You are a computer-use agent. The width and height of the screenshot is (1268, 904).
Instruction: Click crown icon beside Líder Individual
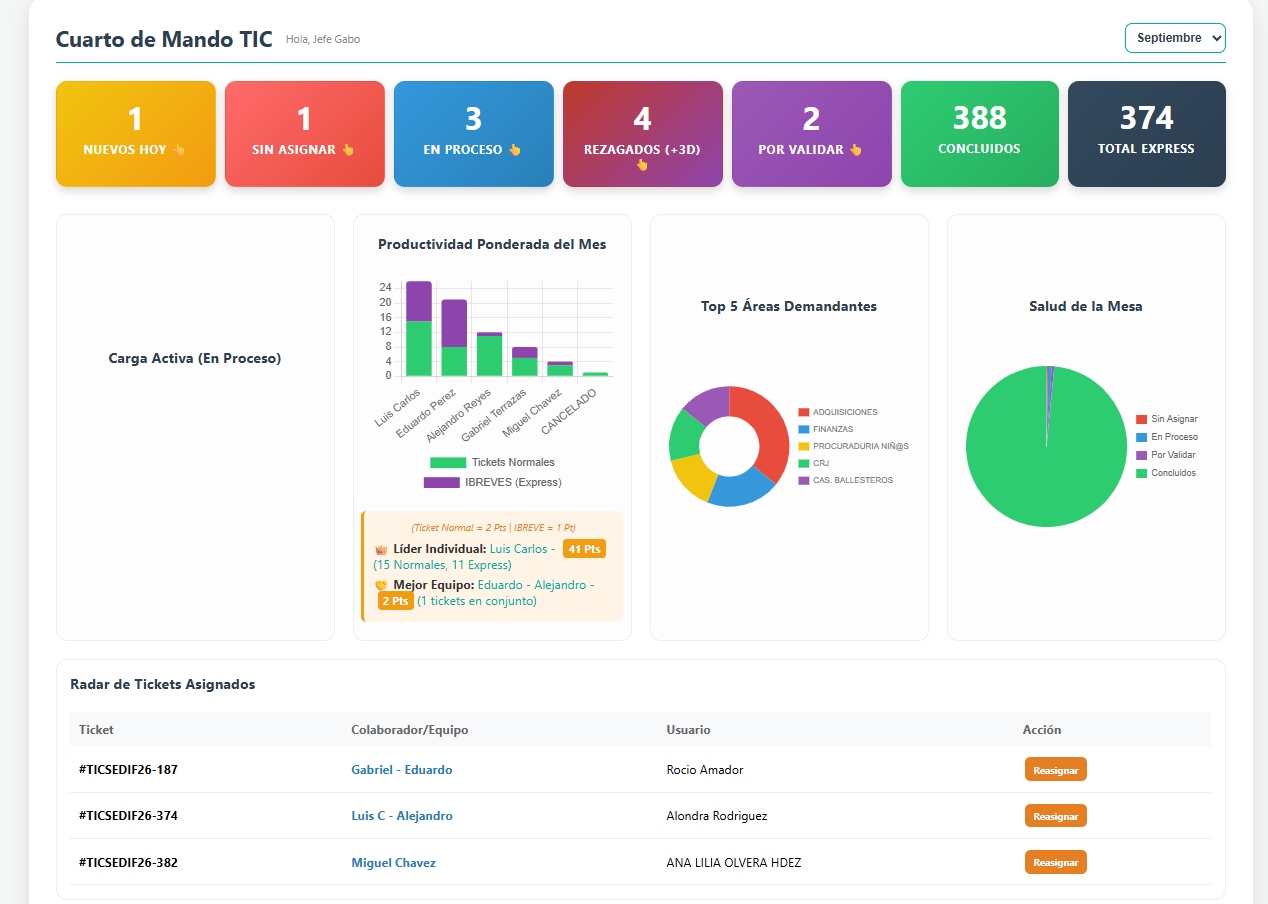(x=381, y=549)
